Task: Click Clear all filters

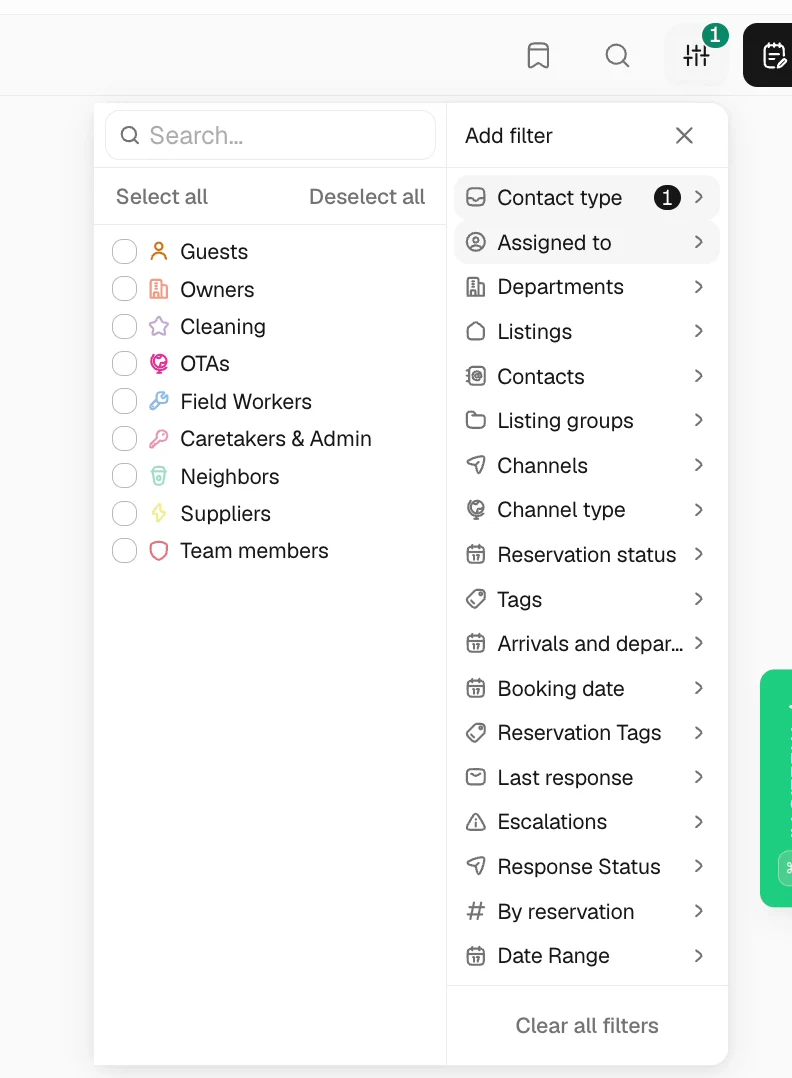Action: [x=587, y=1026]
